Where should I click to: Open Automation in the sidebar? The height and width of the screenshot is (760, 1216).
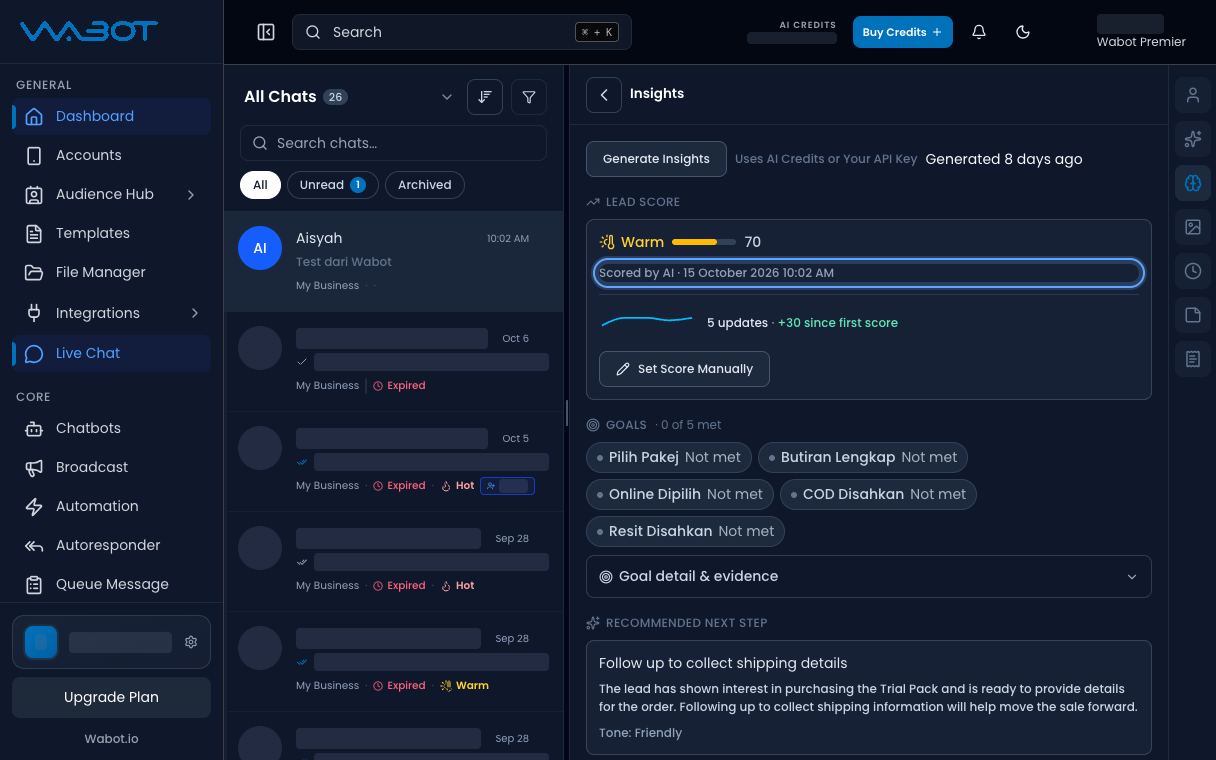(112, 506)
